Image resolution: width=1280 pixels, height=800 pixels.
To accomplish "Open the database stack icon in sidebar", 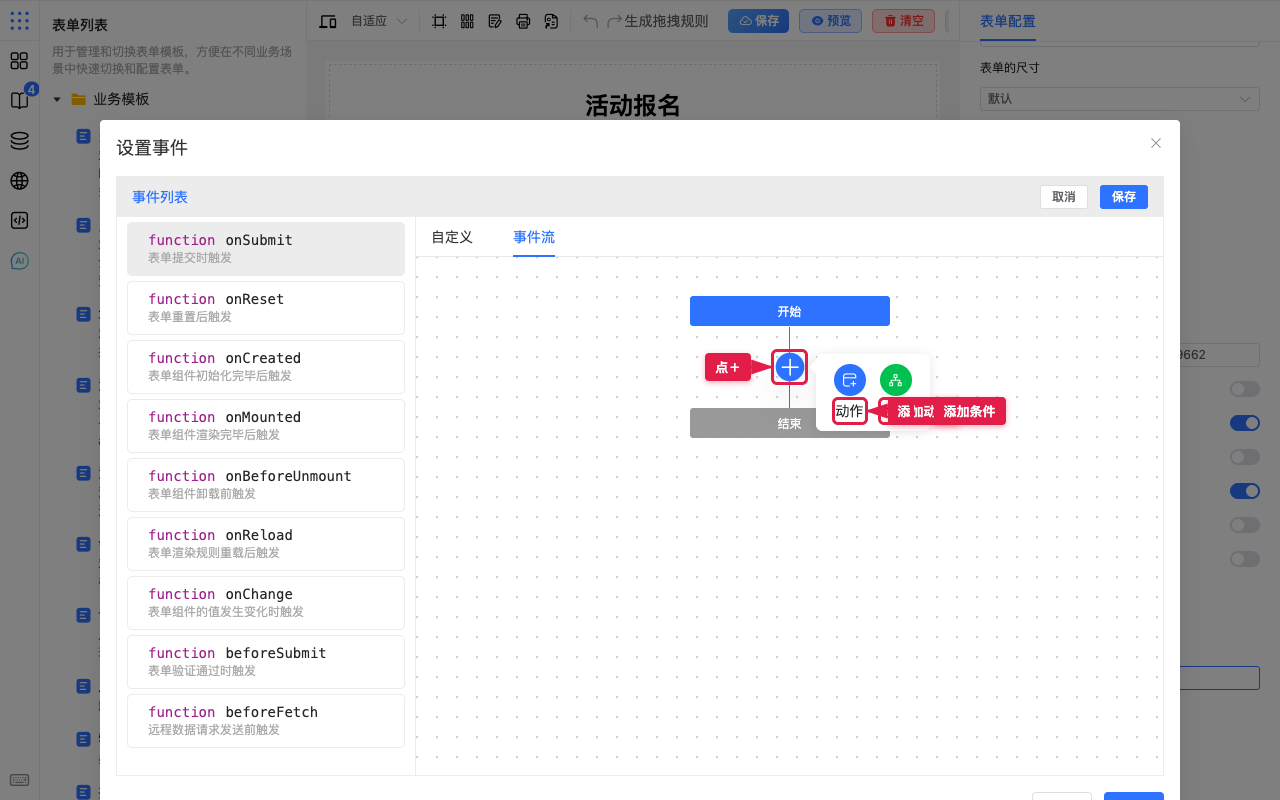I will [19, 141].
